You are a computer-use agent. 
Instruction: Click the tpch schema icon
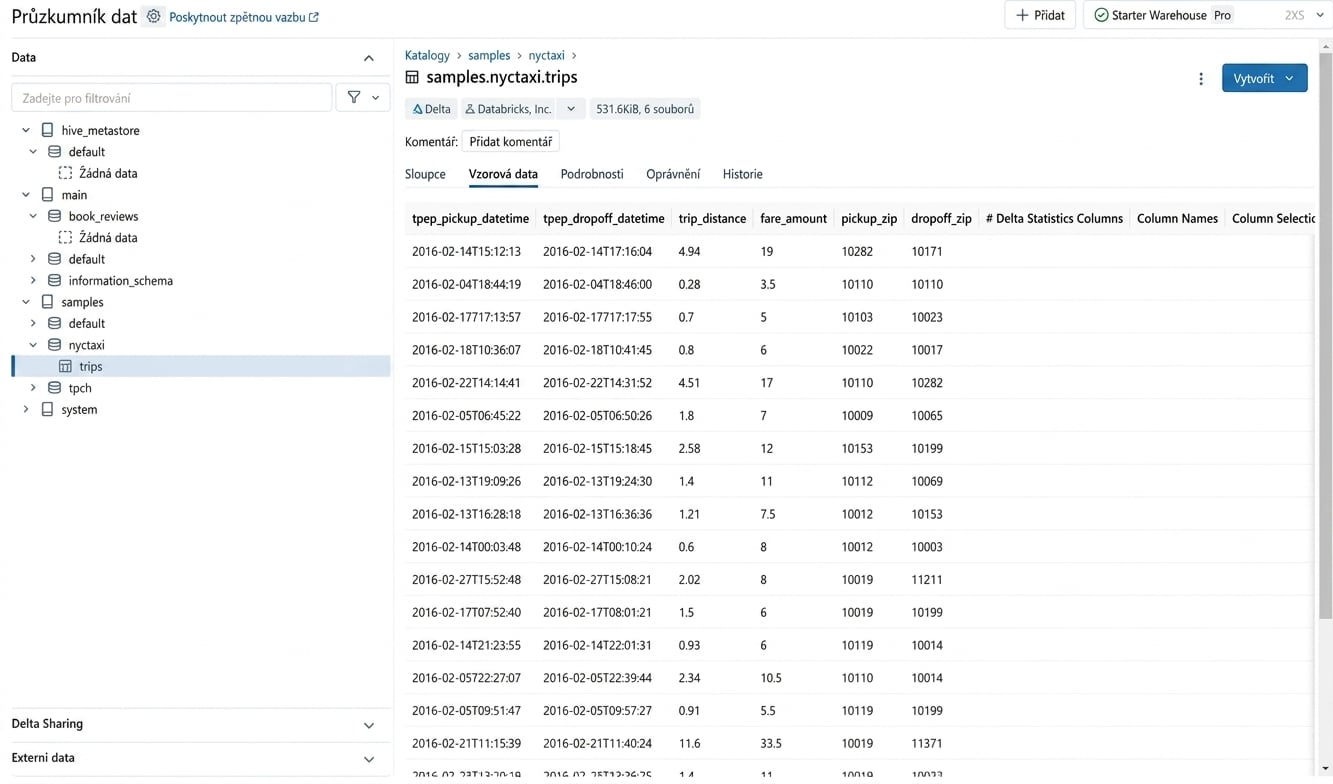pos(55,388)
